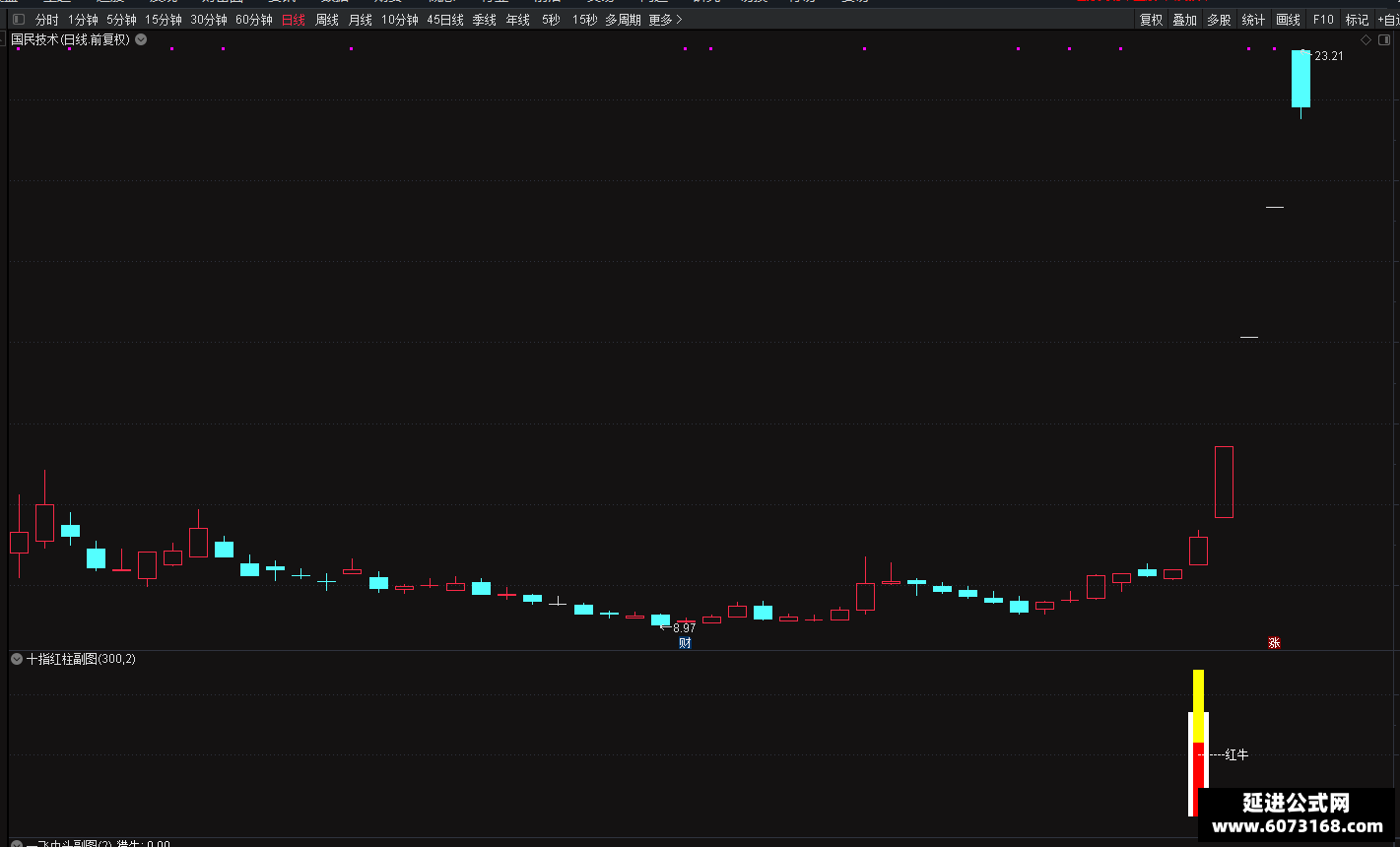Expand 更多 periods chevron
The width and height of the screenshot is (1400, 847).
coord(679,20)
